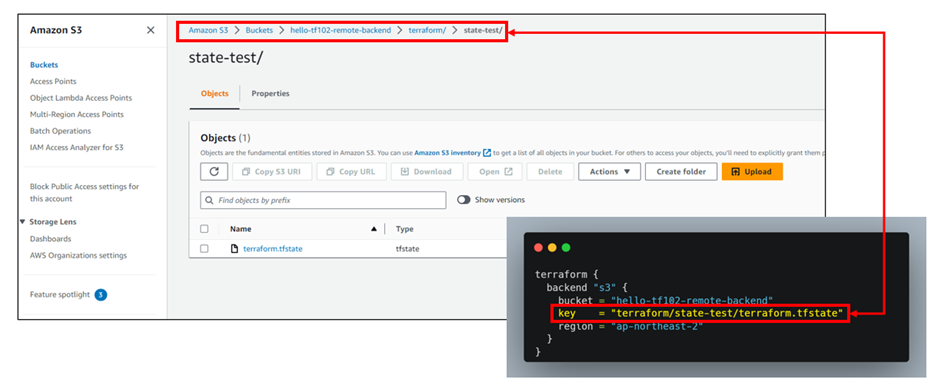Open Access Points in the sidebar

53,81
